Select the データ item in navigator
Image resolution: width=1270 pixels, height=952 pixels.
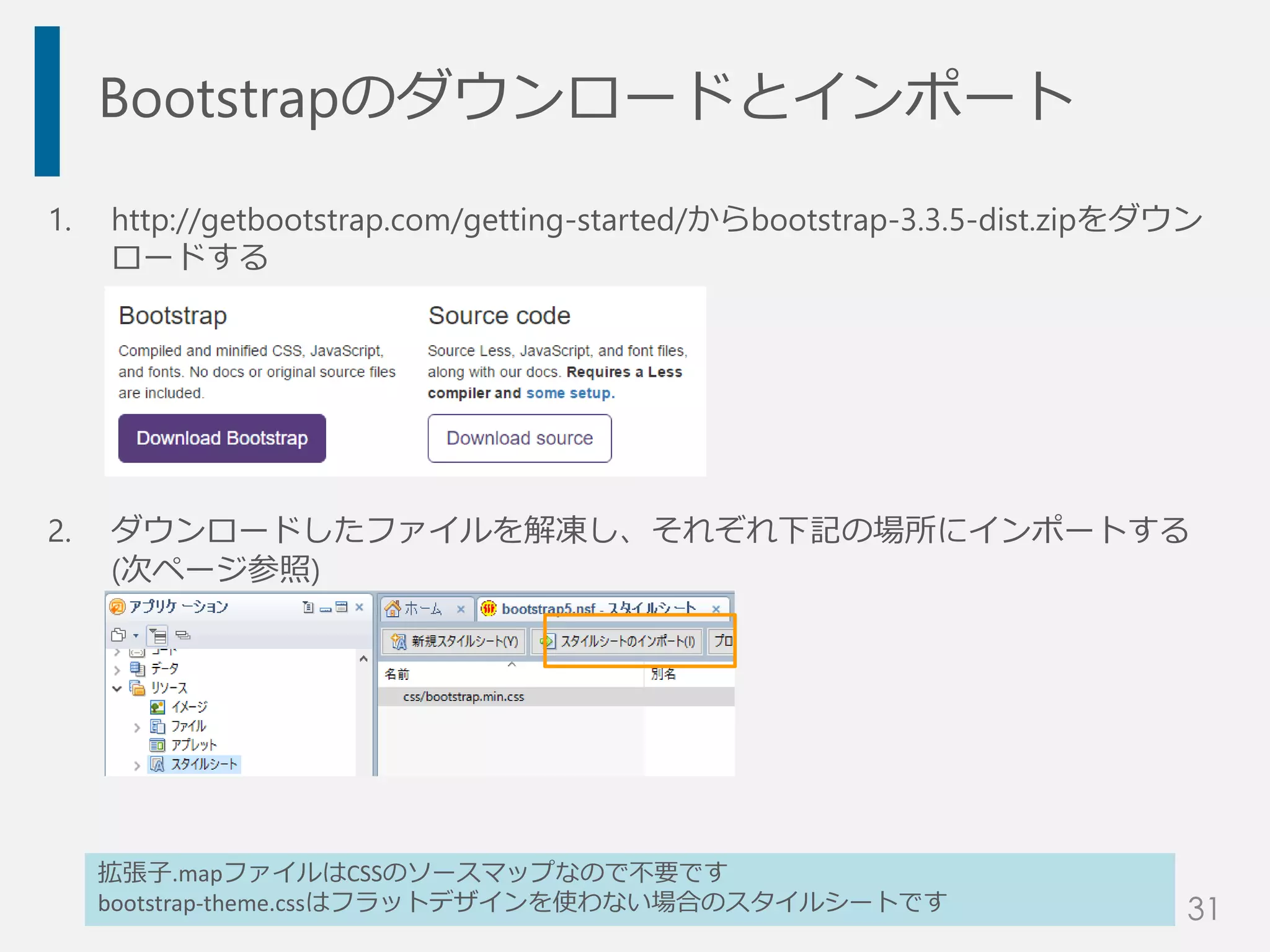tap(164, 669)
